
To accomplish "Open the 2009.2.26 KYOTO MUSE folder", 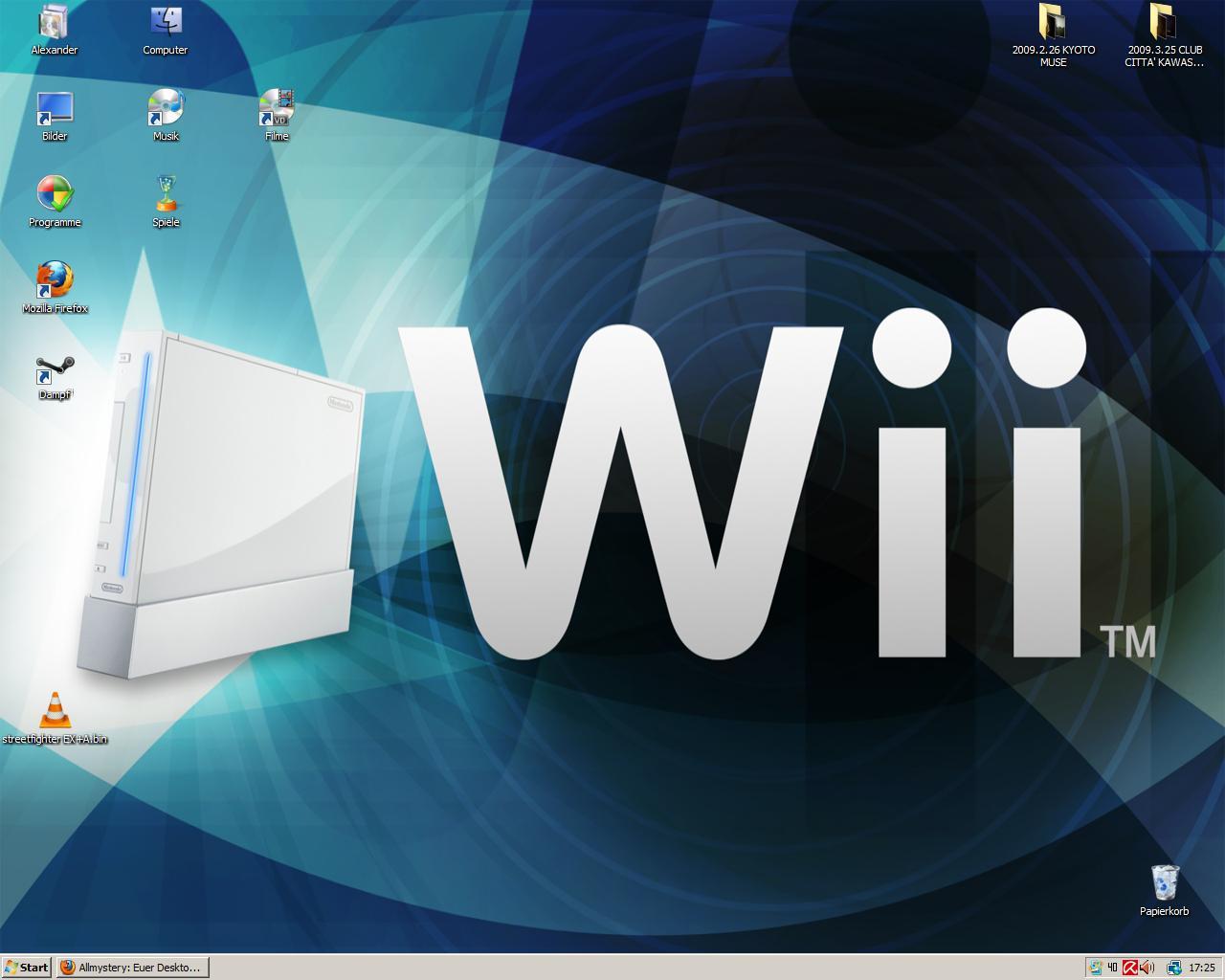I will pyautogui.click(x=1053, y=35).
